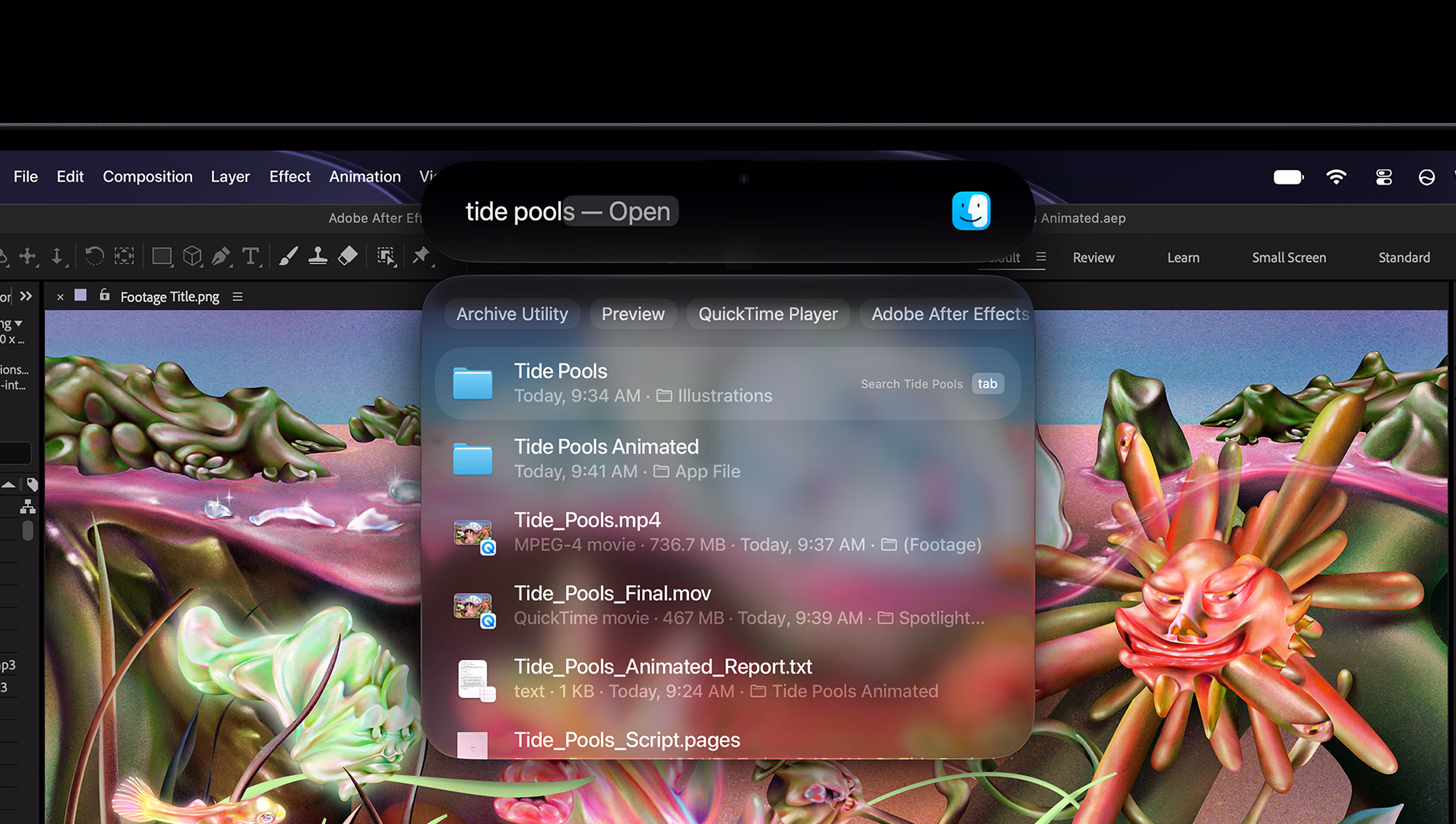
Task: Select the dolly camera tool with vertical arrow
Action: [58, 257]
